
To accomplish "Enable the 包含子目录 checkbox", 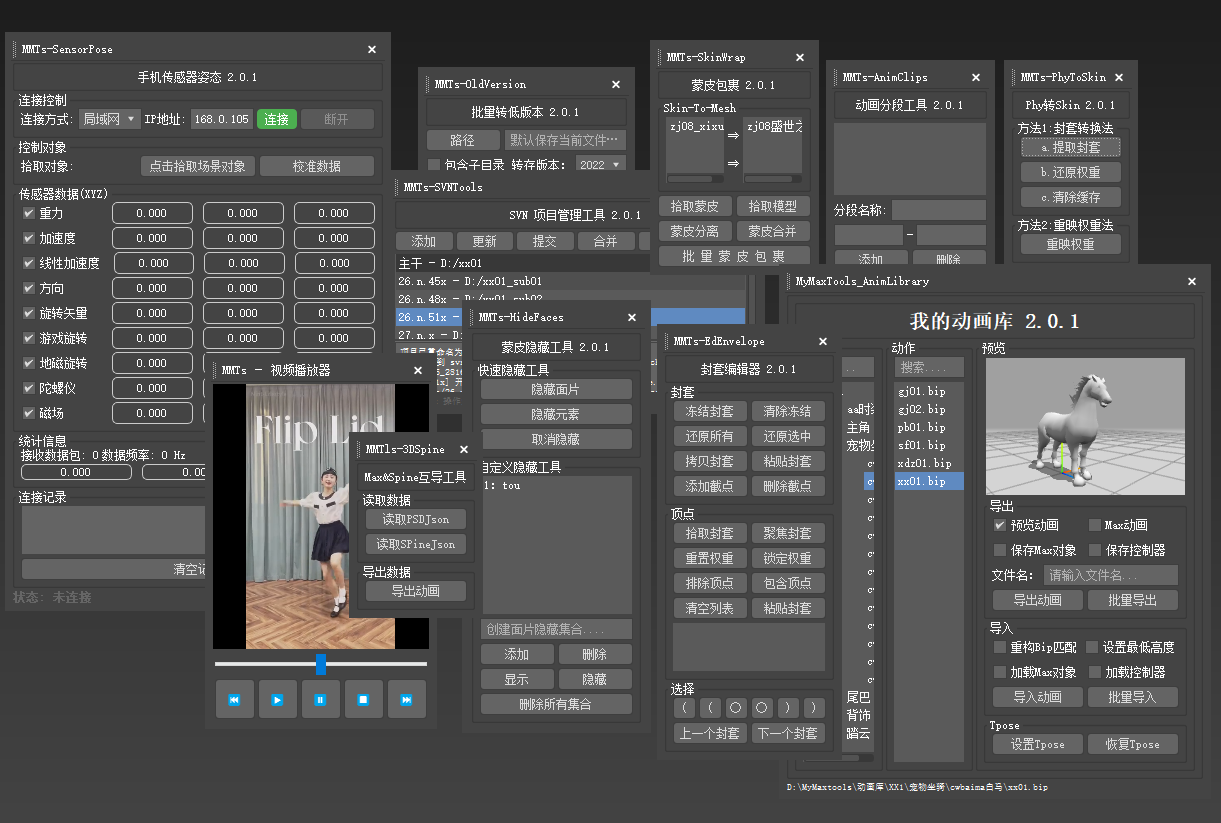I will tap(434, 165).
